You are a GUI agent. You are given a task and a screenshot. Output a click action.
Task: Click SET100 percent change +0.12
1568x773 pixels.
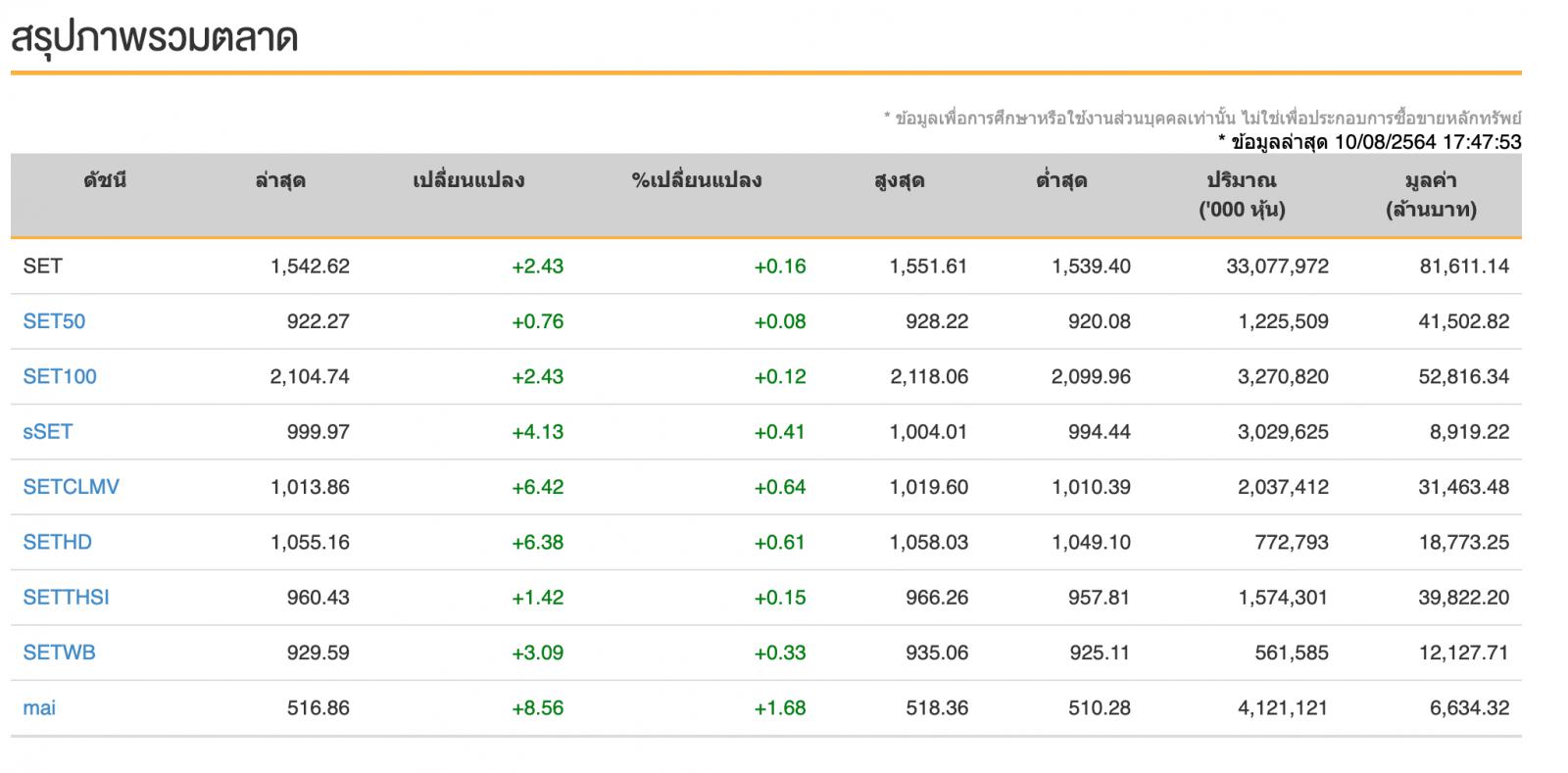click(780, 376)
